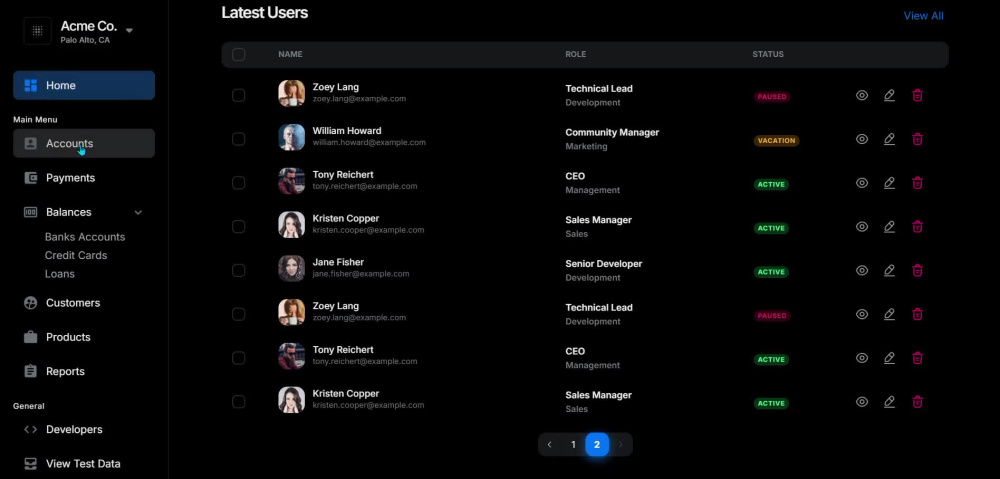This screenshot has width=1000, height=479.
Task: Open the Acme Co. company dropdown arrow
Action: tap(129, 30)
